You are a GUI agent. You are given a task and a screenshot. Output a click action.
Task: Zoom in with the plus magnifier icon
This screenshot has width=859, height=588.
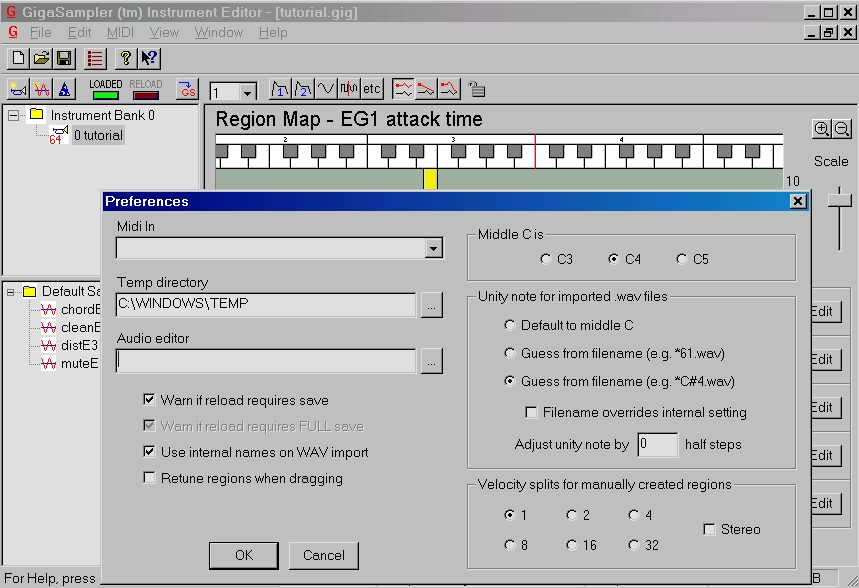[822, 129]
